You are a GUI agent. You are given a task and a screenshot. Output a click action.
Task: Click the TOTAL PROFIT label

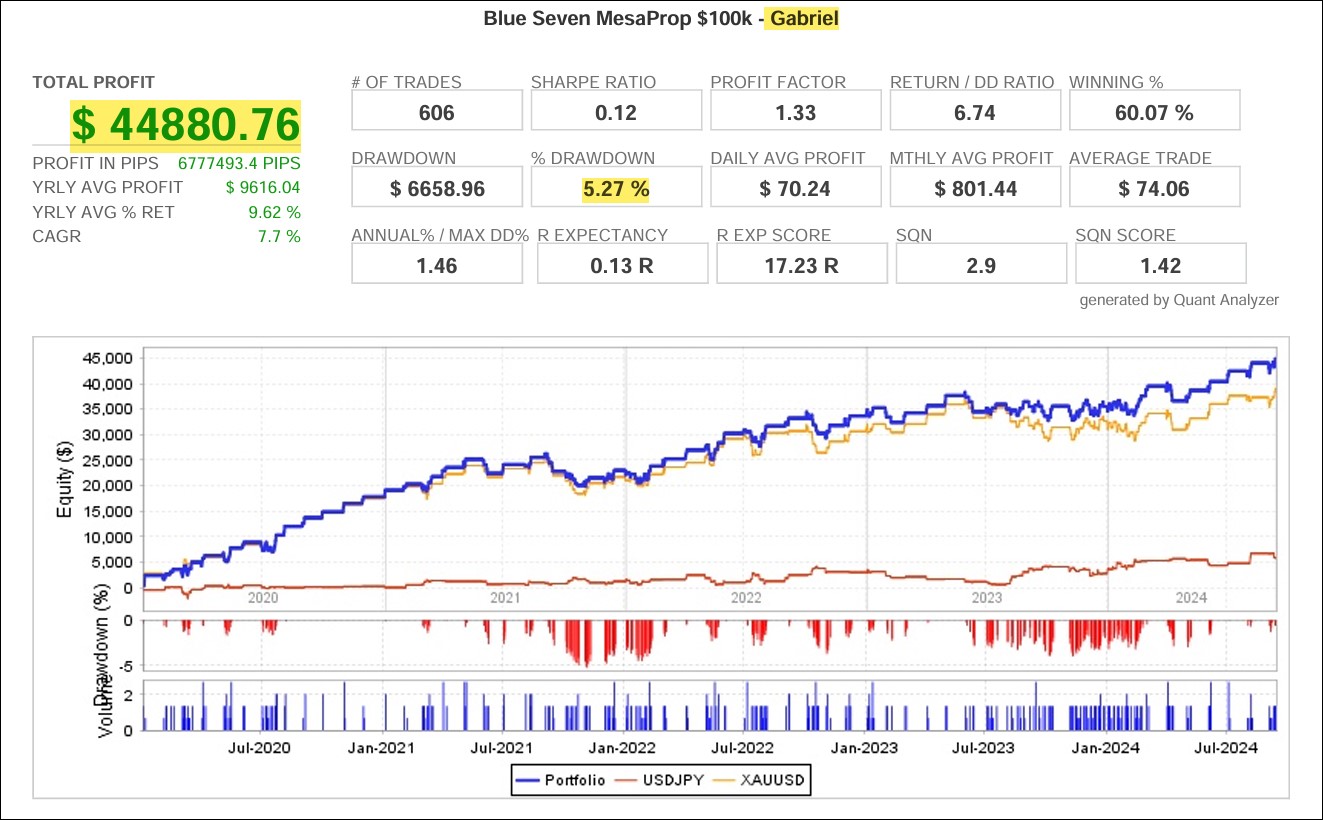tap(94, 83)
